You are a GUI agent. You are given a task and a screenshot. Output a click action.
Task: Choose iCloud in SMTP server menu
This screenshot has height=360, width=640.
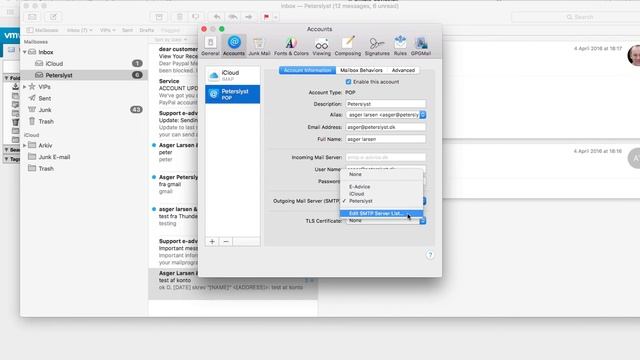coord(381,194)
